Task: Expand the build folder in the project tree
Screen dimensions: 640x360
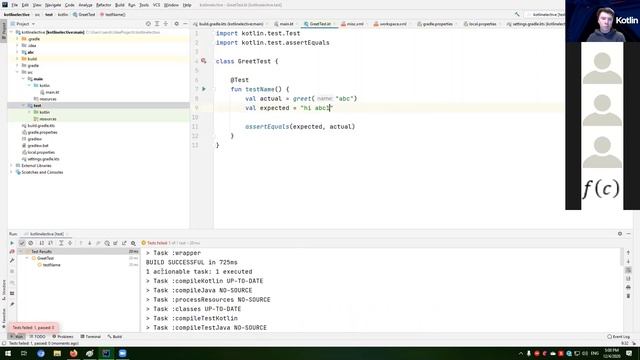Action: (18, 59)
